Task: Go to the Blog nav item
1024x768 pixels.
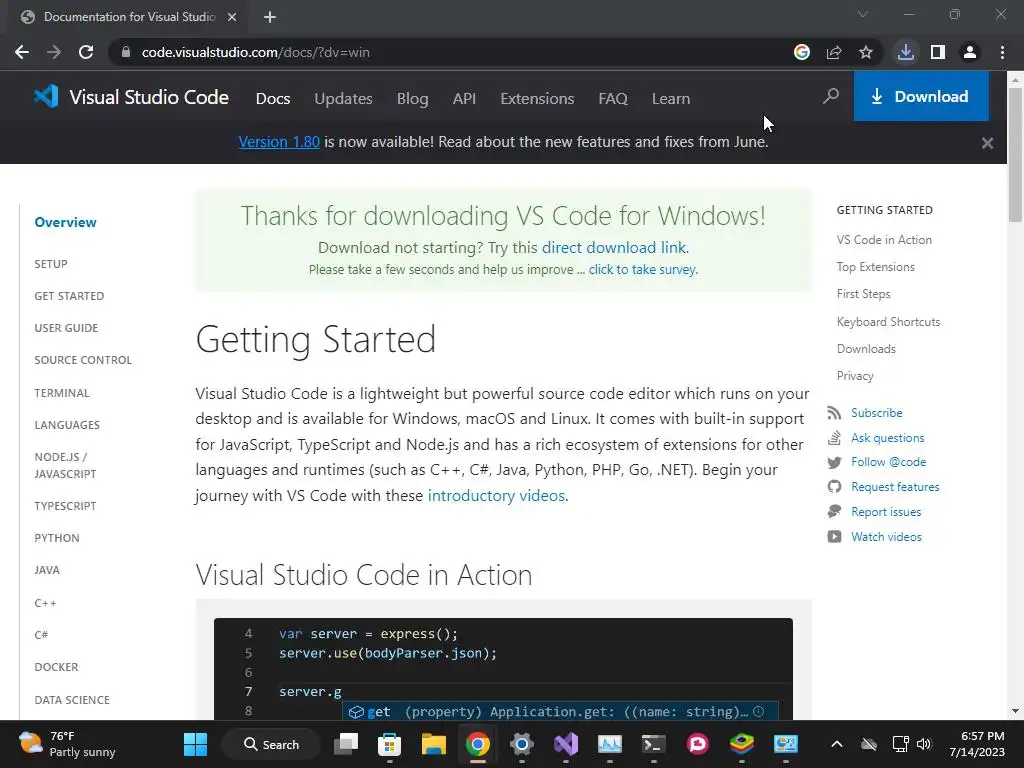Action: coord(413,99)
